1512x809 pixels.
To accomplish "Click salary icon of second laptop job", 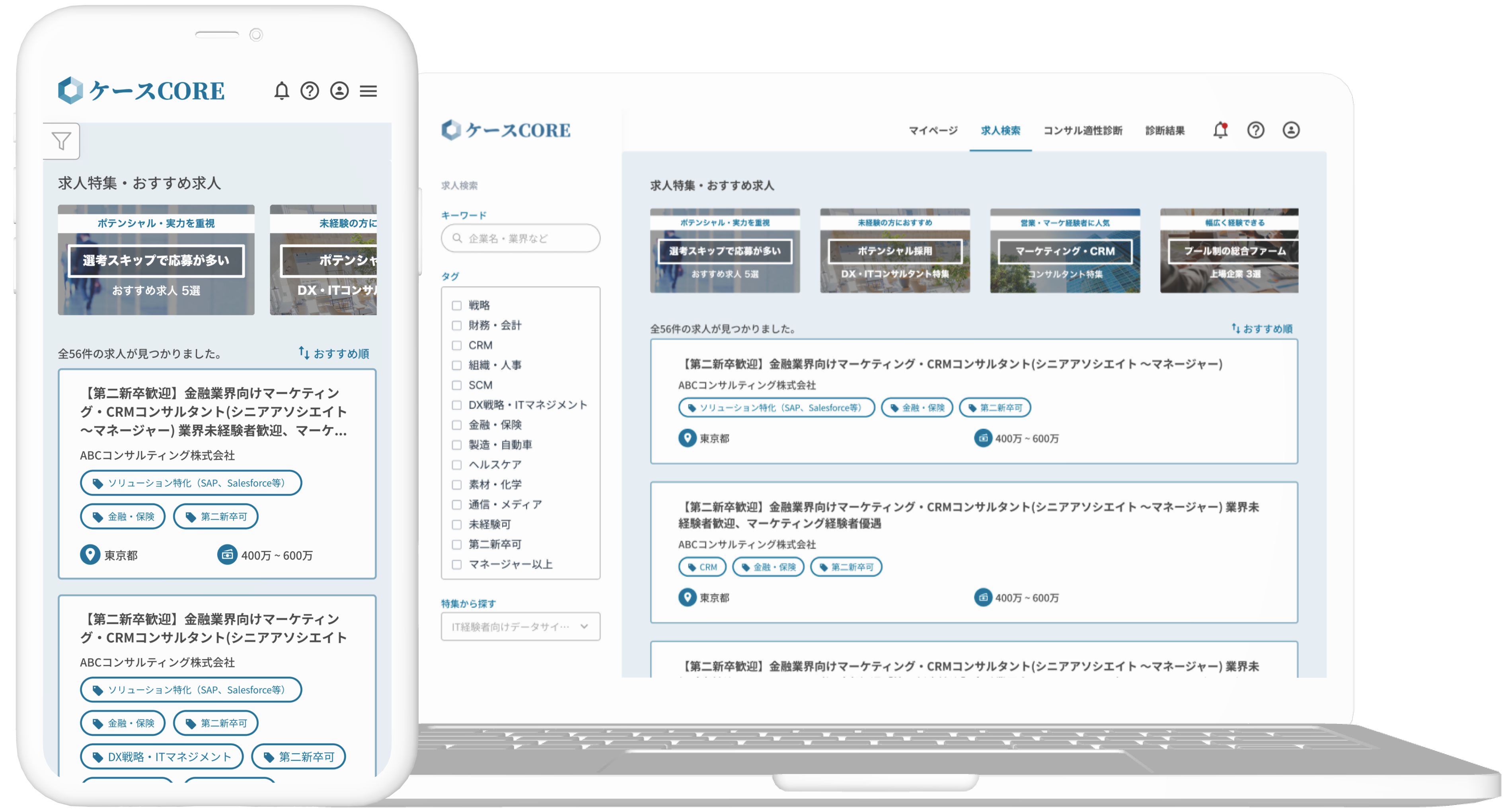I will 983,597.
